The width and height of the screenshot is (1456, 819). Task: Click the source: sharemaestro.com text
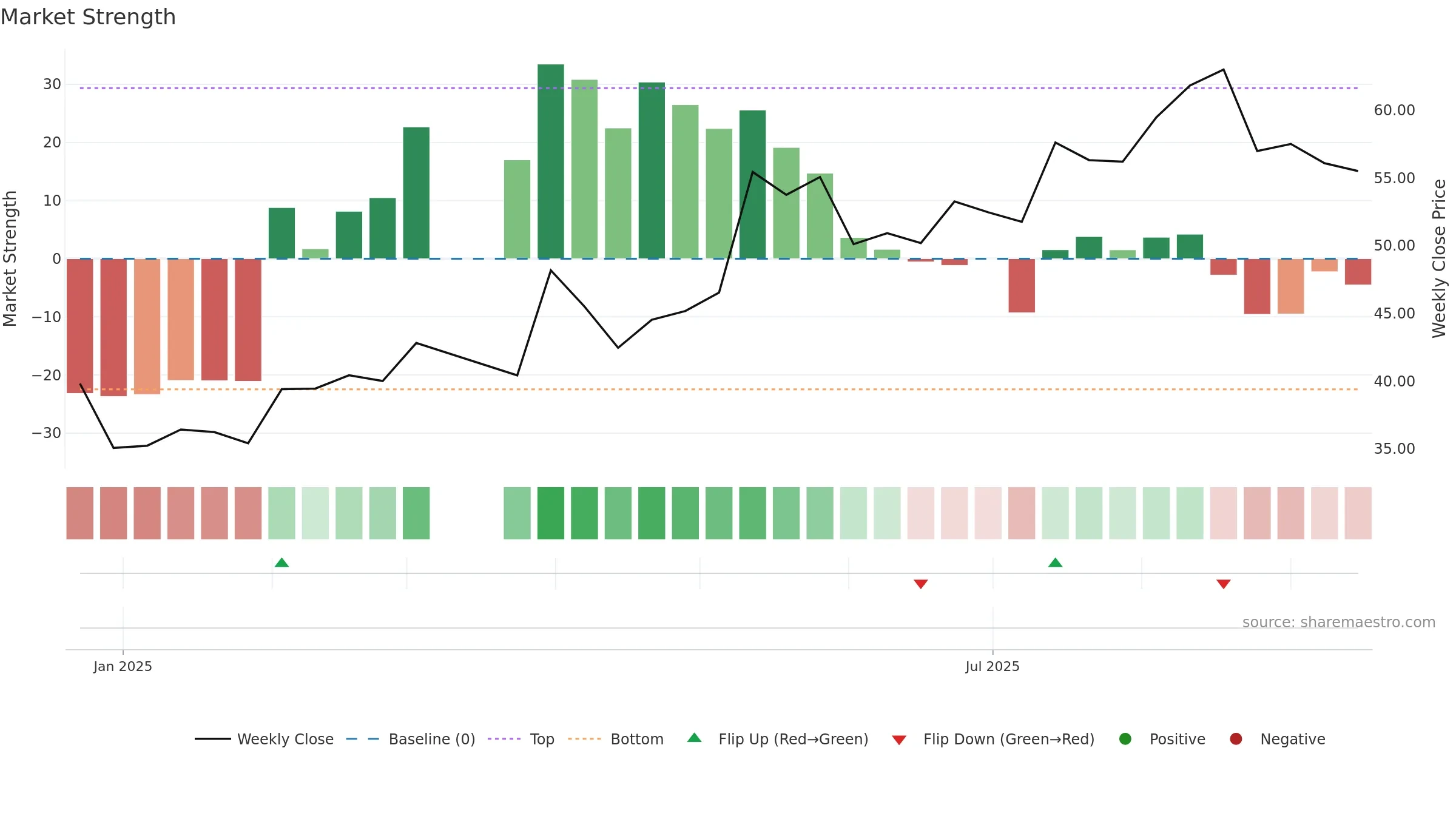click(1339, 622)
